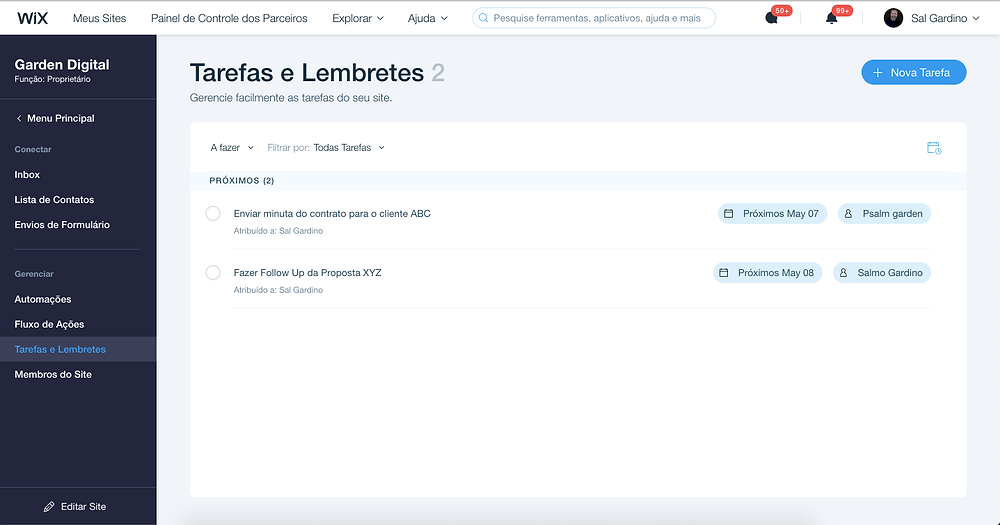Open Envios de Formulário in the sidebar

point(62,225)
